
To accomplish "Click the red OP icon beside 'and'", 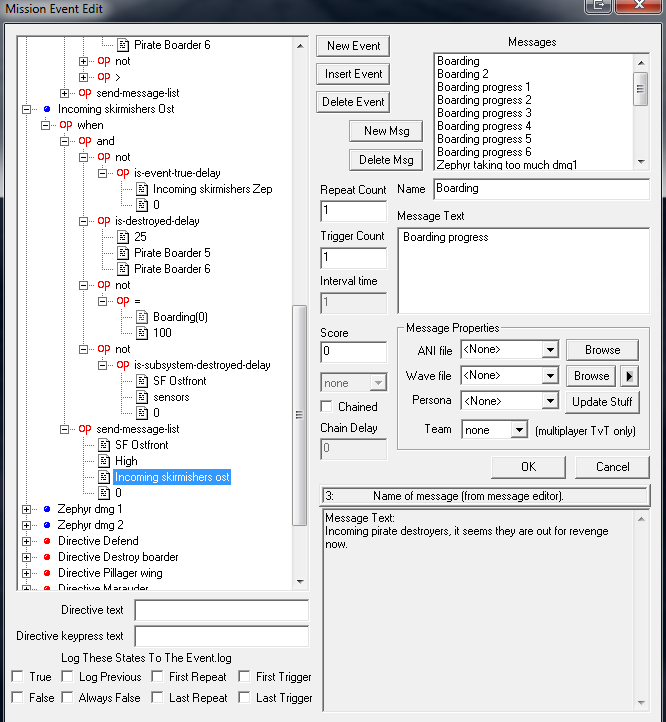I will [x=85, y=141].
